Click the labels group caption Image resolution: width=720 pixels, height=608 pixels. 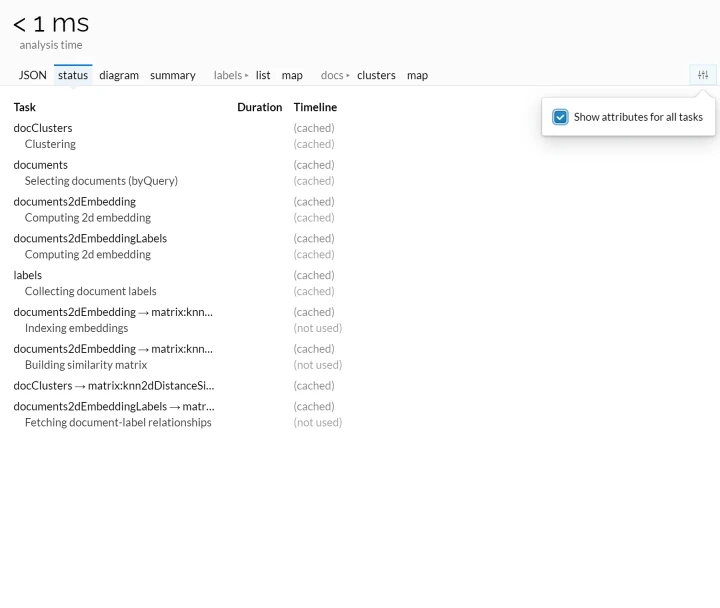click(x=228, y=75)
